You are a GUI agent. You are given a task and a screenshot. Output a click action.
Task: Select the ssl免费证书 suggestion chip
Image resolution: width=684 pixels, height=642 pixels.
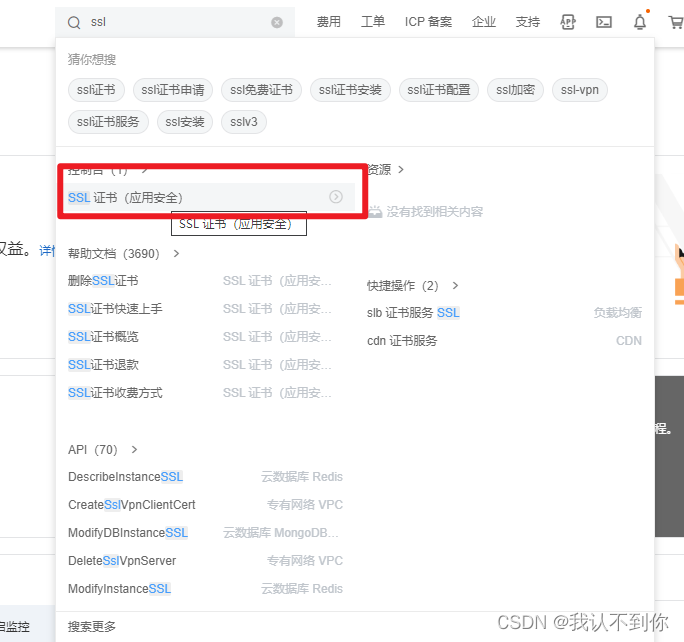pyautogui.click(x=261, y=90)
